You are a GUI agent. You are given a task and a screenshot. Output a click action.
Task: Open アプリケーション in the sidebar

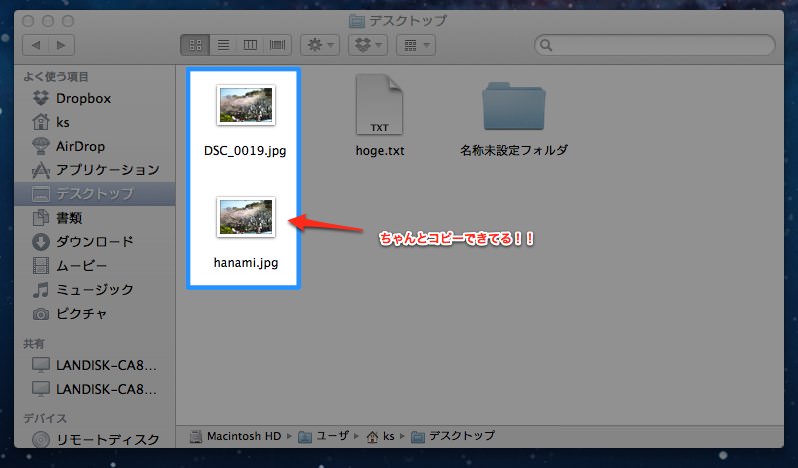(95, 170)
